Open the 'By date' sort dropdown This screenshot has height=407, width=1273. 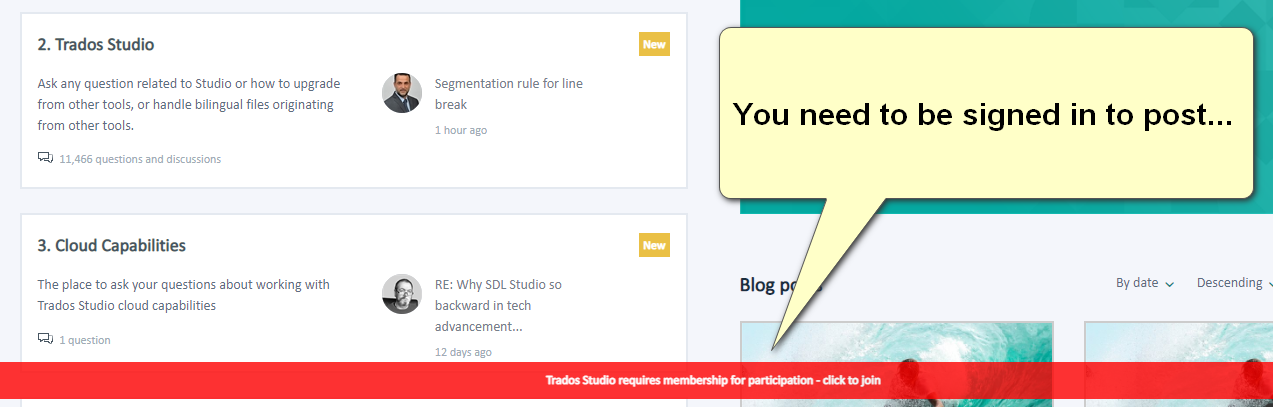pyautogui.click(x=1145, y=283)
